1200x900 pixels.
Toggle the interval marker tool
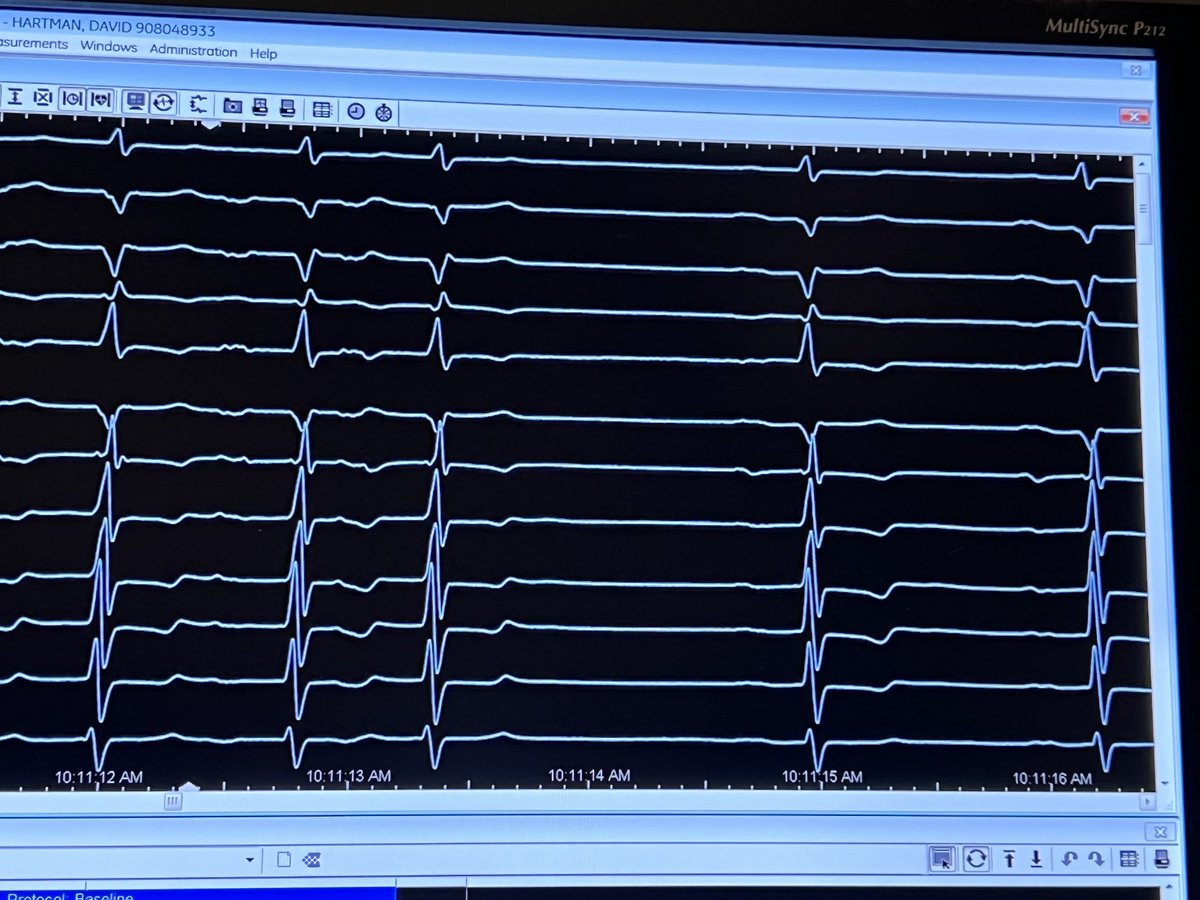71,99
